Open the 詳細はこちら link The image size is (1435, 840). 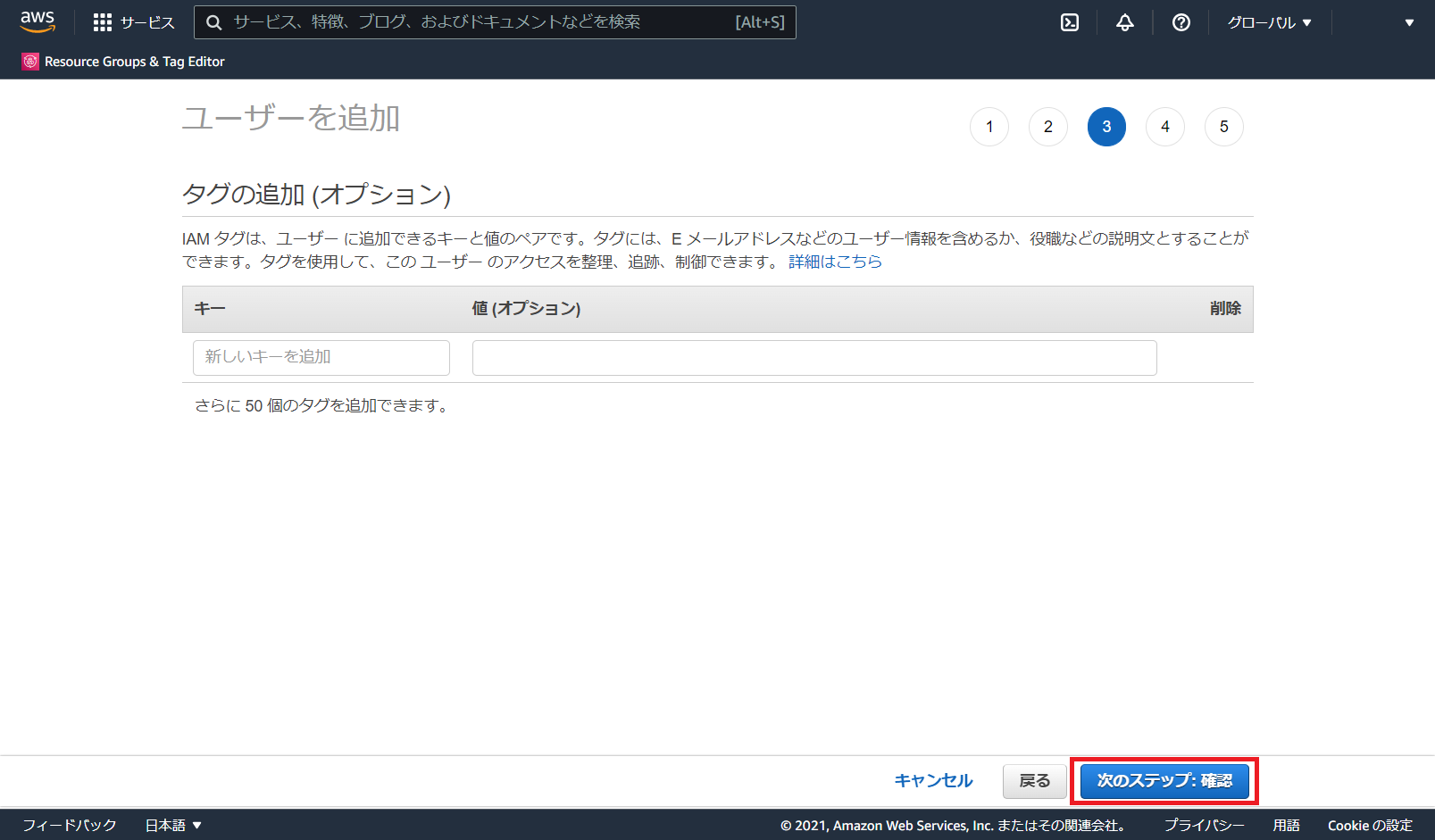[835, 262]
